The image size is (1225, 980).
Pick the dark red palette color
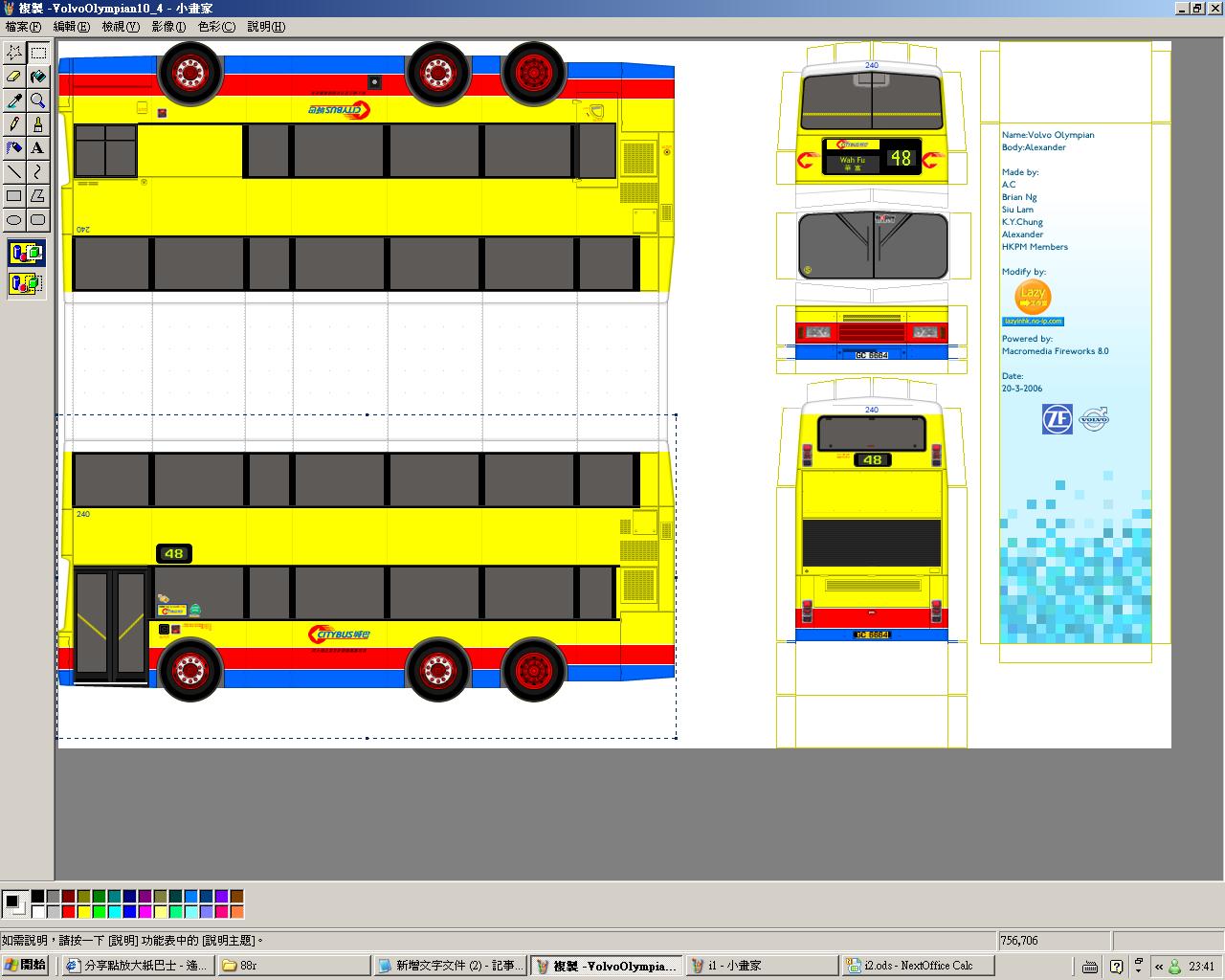68,897
